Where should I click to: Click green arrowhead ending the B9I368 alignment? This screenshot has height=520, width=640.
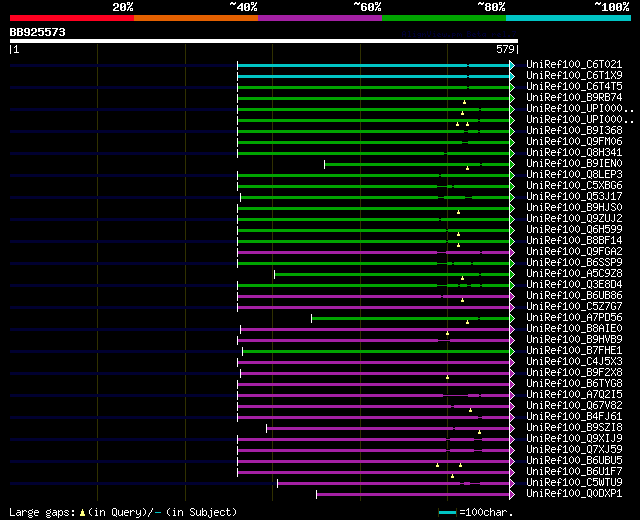(512, 131)
